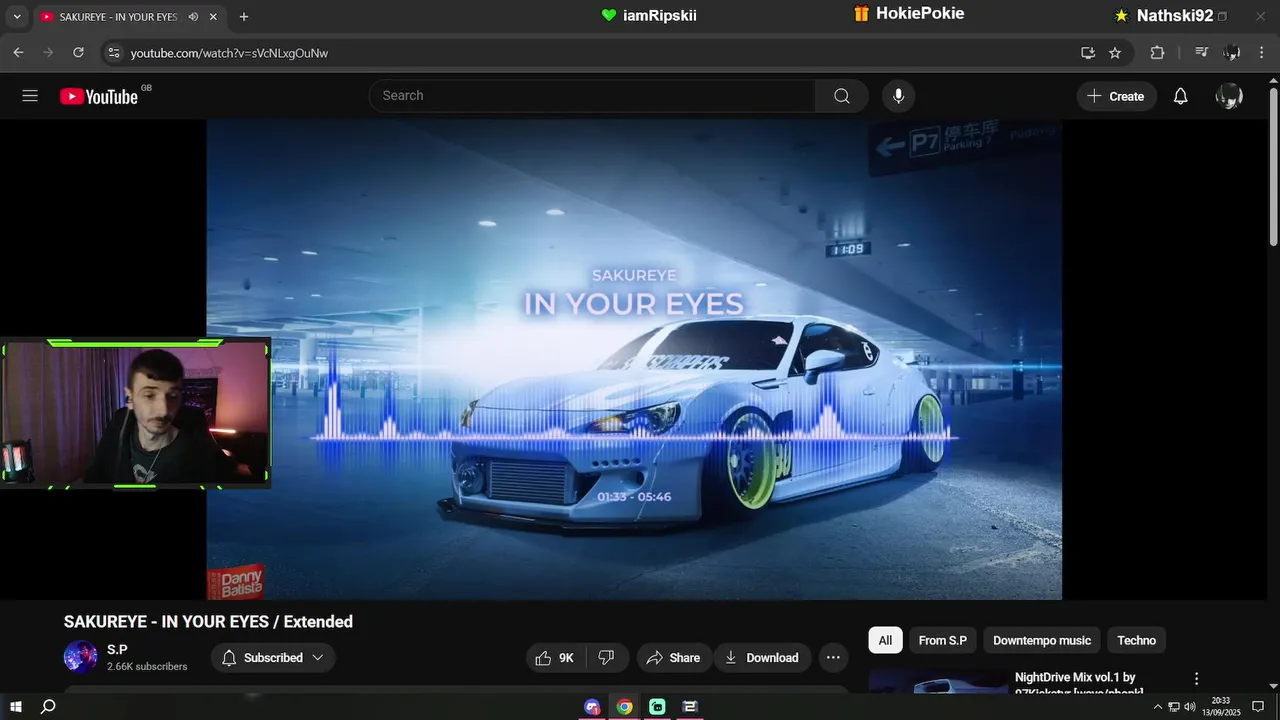
Task: Reload the YouTube page
Action: pos(78,53)
